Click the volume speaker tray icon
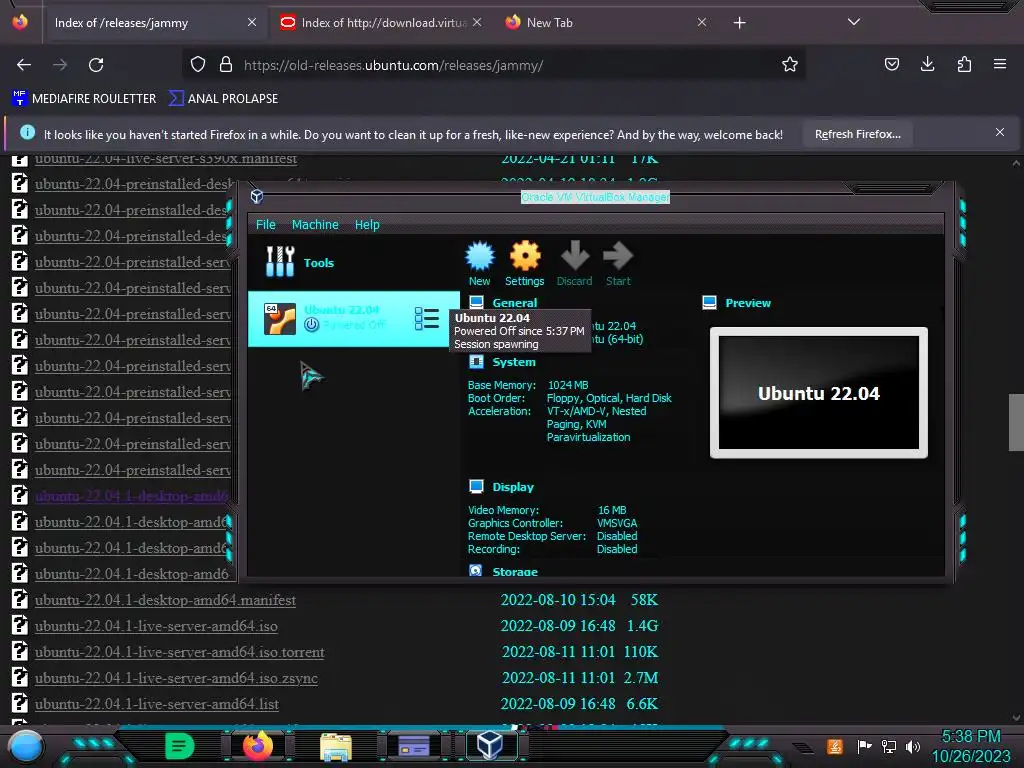Image resolution: width=1024 pixels, height=768 pixels. click(912, 746)
